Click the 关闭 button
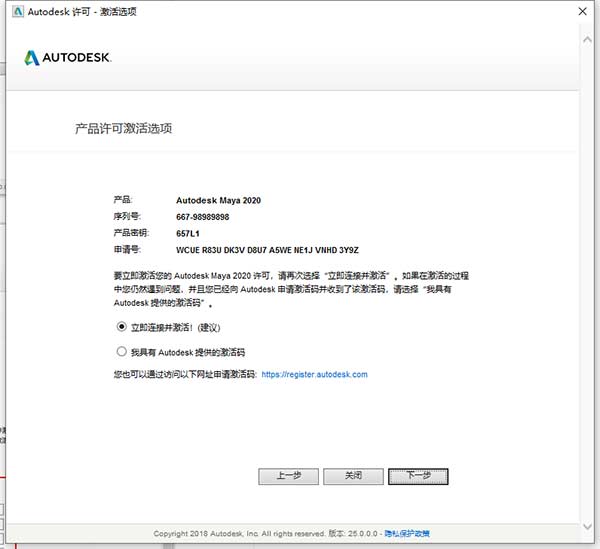Viewport: 600px width, 549px height. (353, 476)
